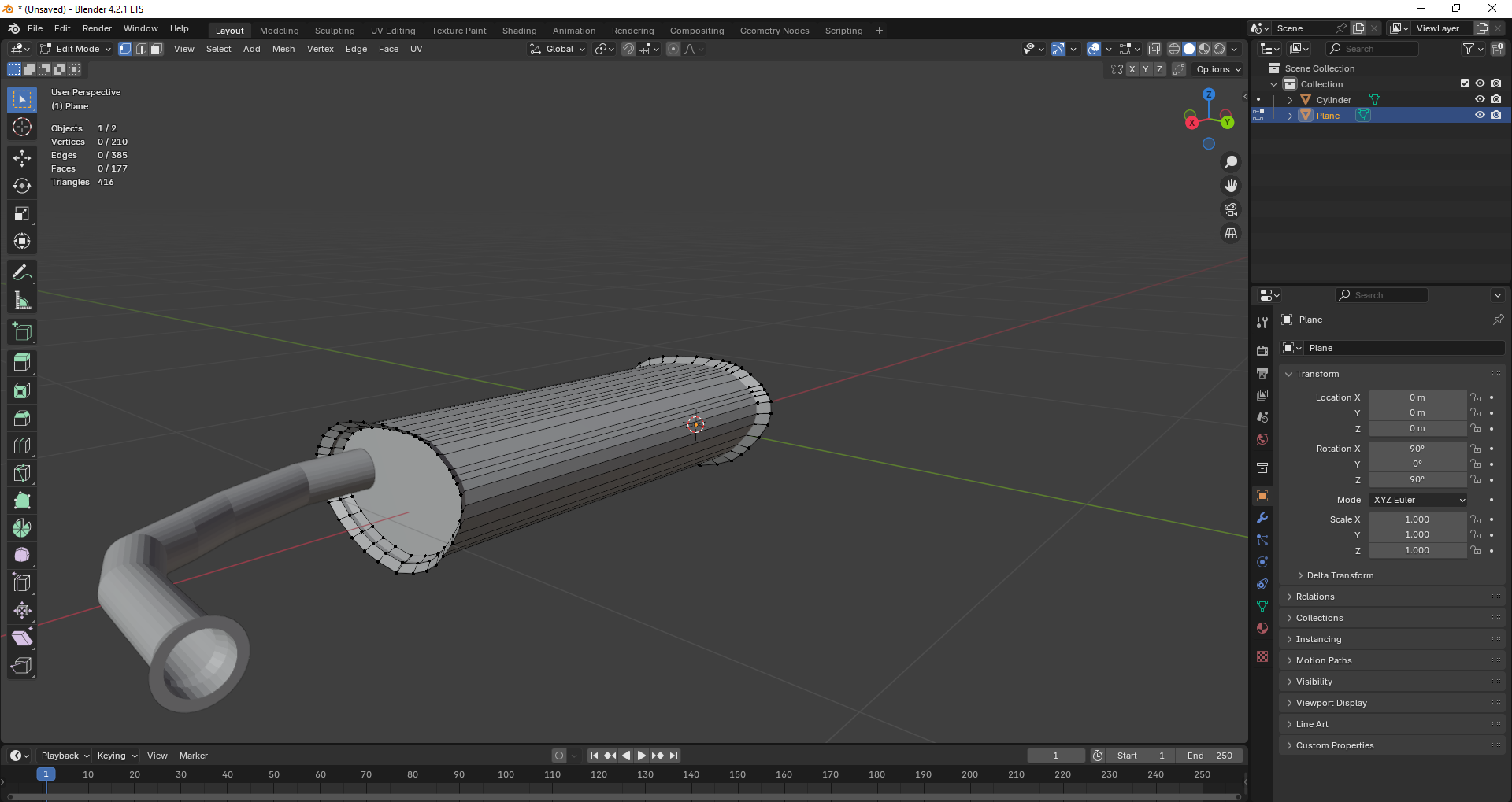Screen dimensions: 1512x802
Task: Activate the Inset Faces tool
Action: coord(22,390)
